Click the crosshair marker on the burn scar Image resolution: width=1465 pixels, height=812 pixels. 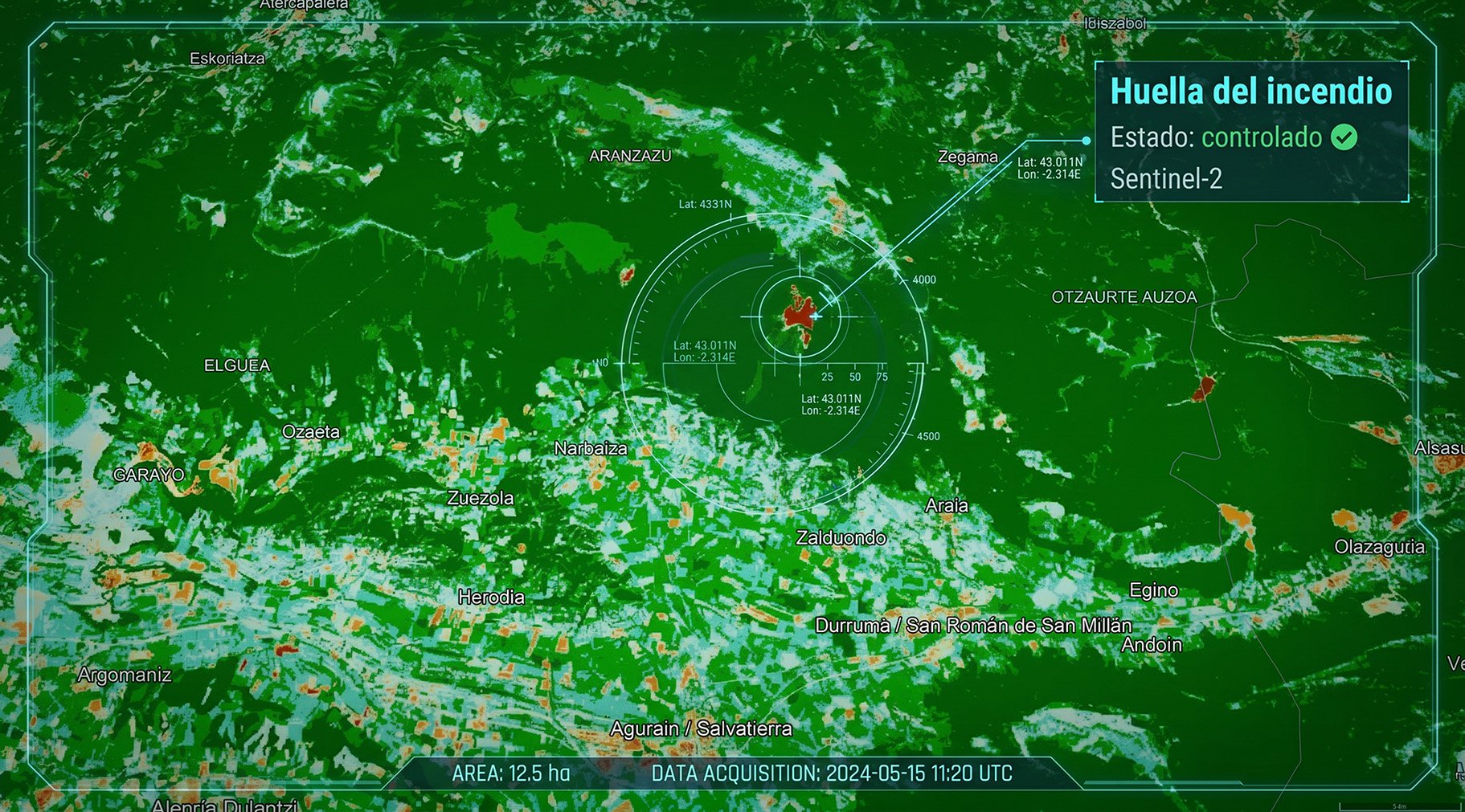pos(816,316)
